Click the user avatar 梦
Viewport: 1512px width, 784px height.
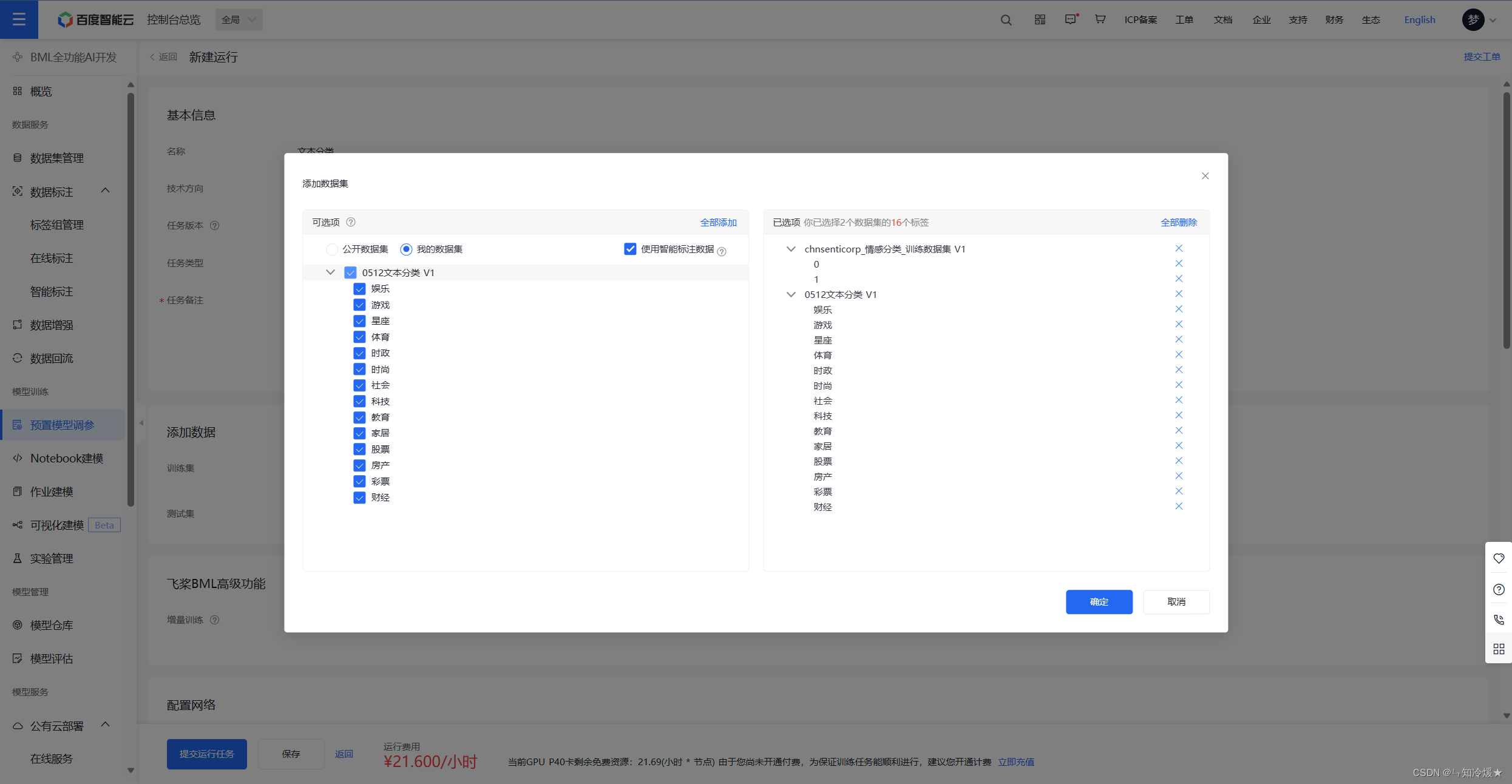point(1473,20)
